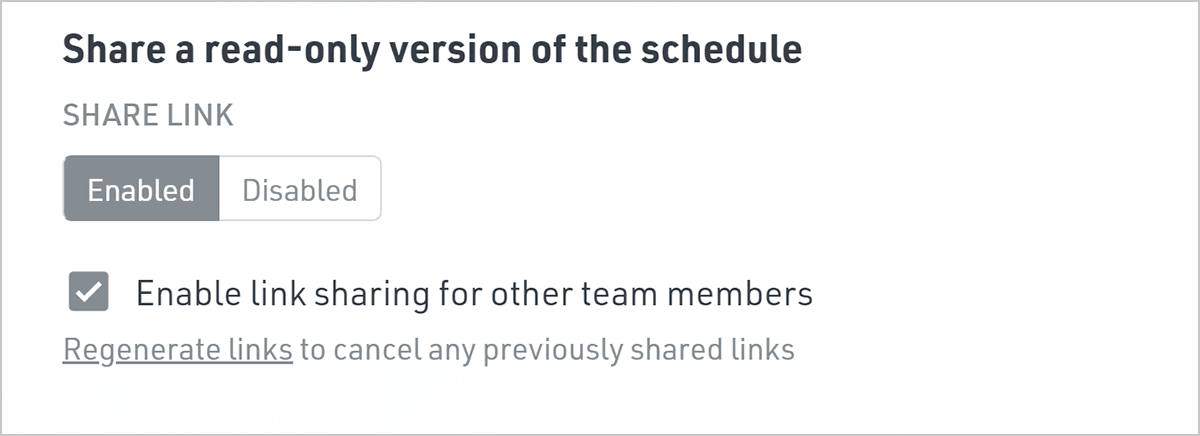Viewport: 1200px width, 436px height.
Task: Click the Regenerate links hyperlink
Action: tap(177, 350)
